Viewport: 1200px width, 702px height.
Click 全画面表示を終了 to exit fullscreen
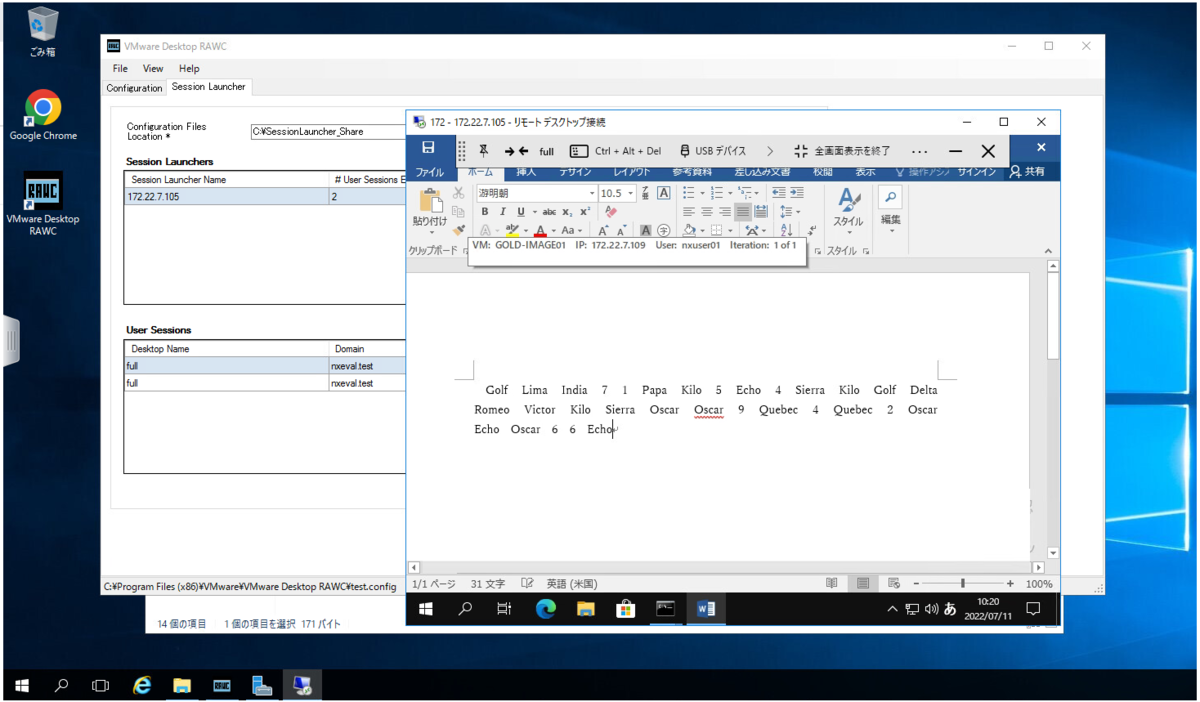tap(841, 151)
